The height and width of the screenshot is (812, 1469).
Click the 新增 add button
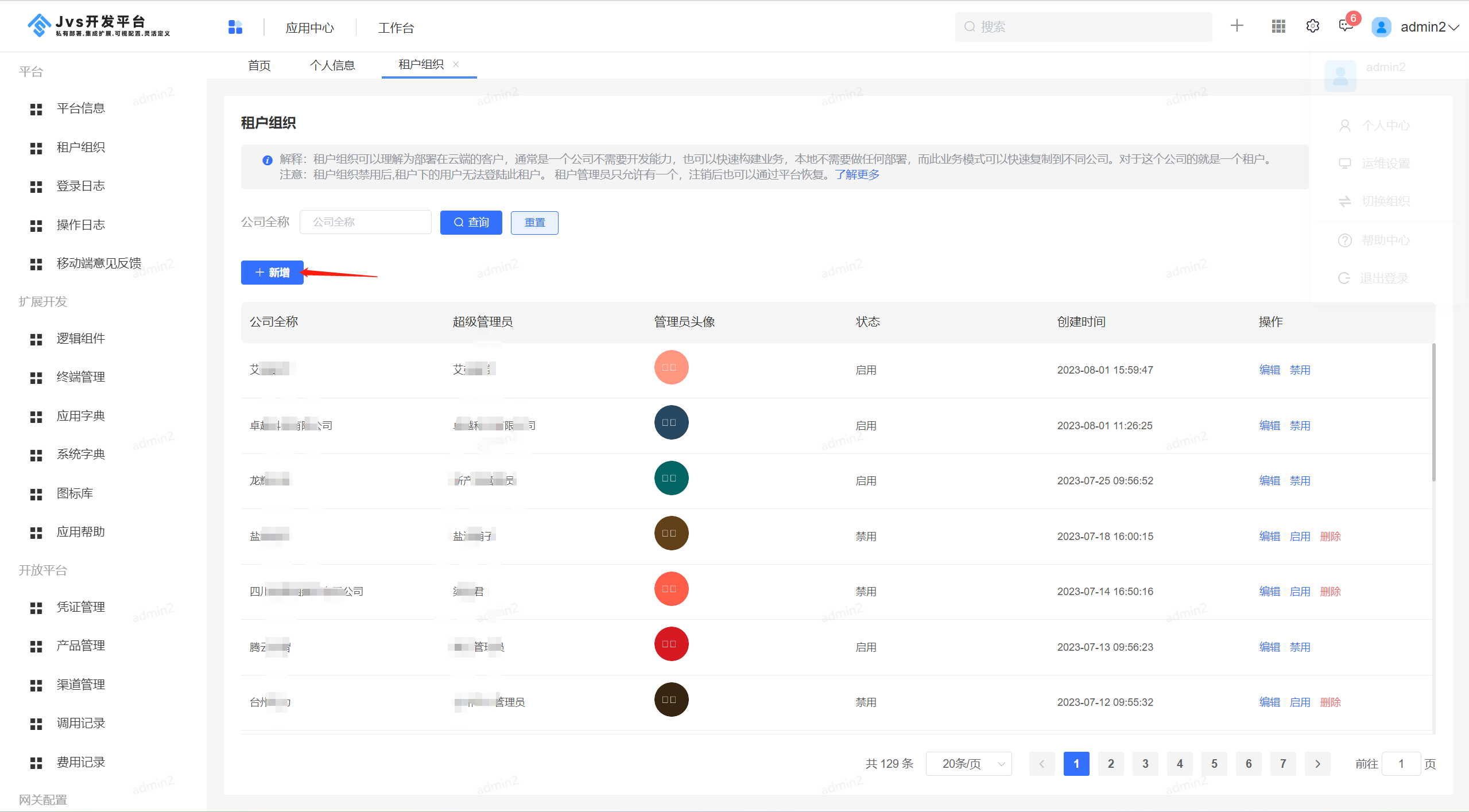point(272,273)
